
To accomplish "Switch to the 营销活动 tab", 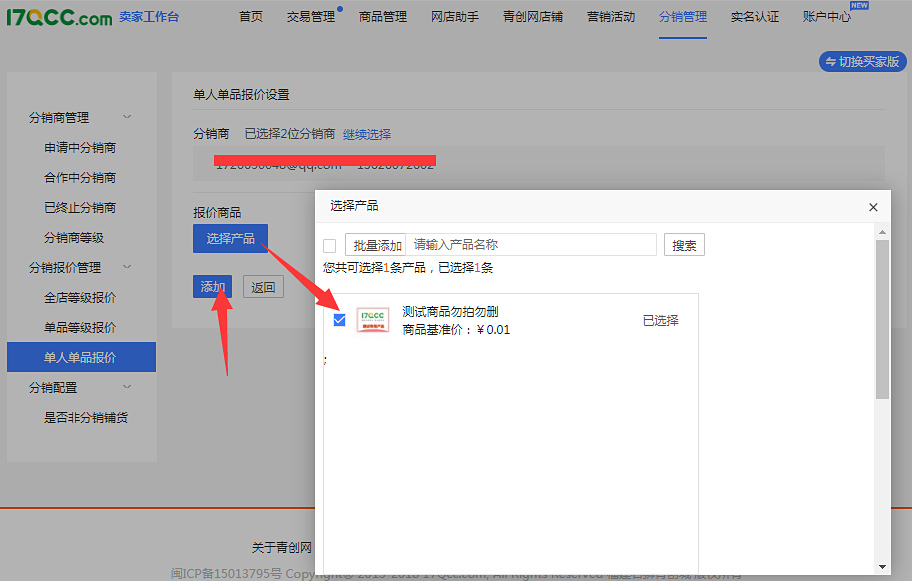I will pos(610,17).
